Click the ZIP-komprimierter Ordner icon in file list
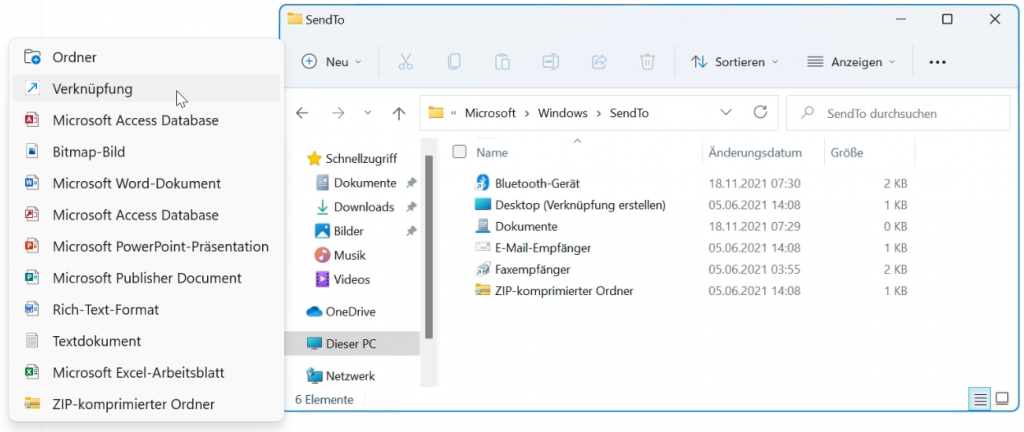 tap(482, 290)
